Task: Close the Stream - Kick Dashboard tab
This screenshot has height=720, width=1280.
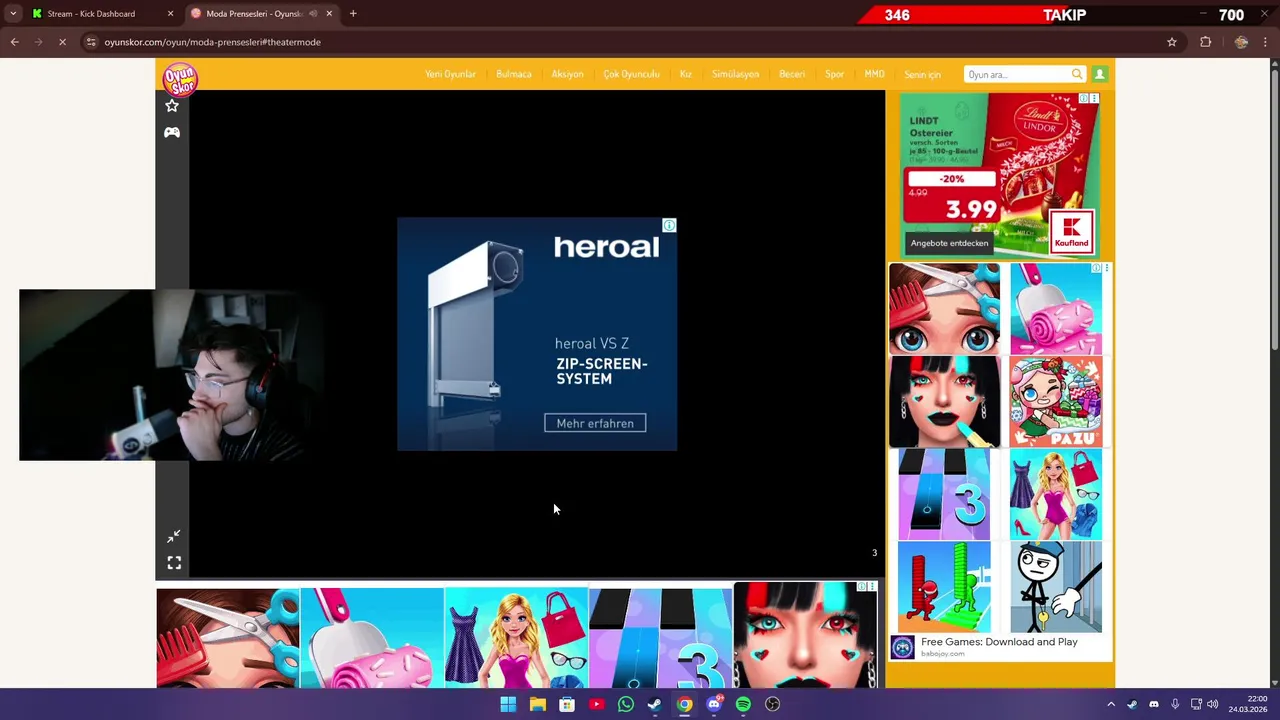Action: click(170, 14)
